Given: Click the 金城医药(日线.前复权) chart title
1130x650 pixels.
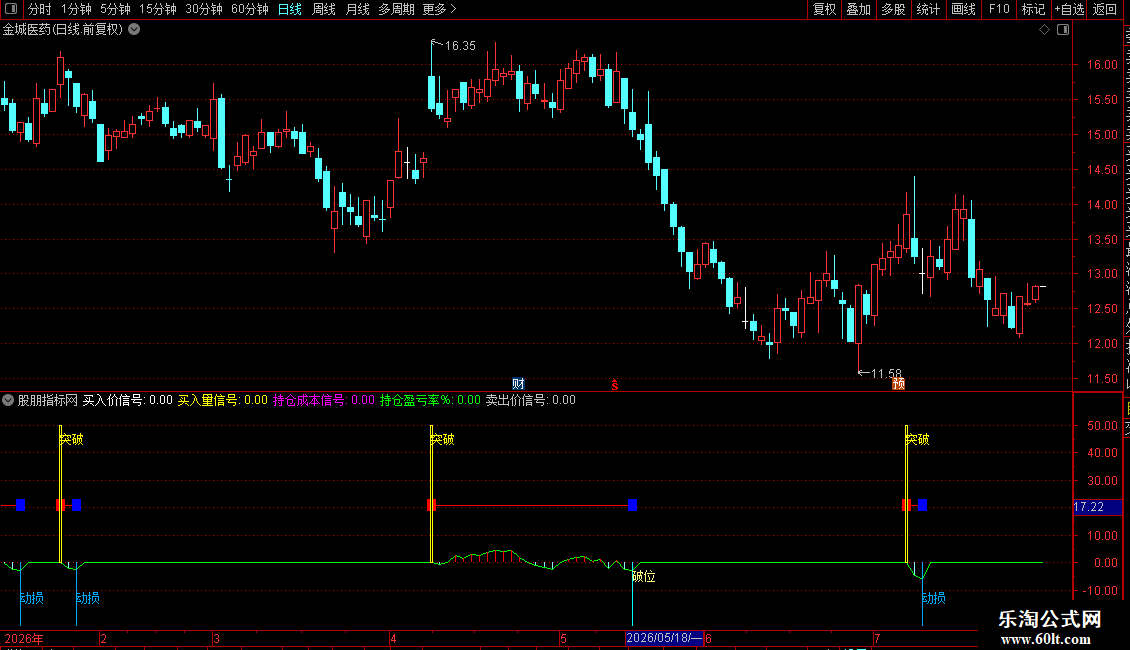Looking at the screenshot, I should point(63,30).
